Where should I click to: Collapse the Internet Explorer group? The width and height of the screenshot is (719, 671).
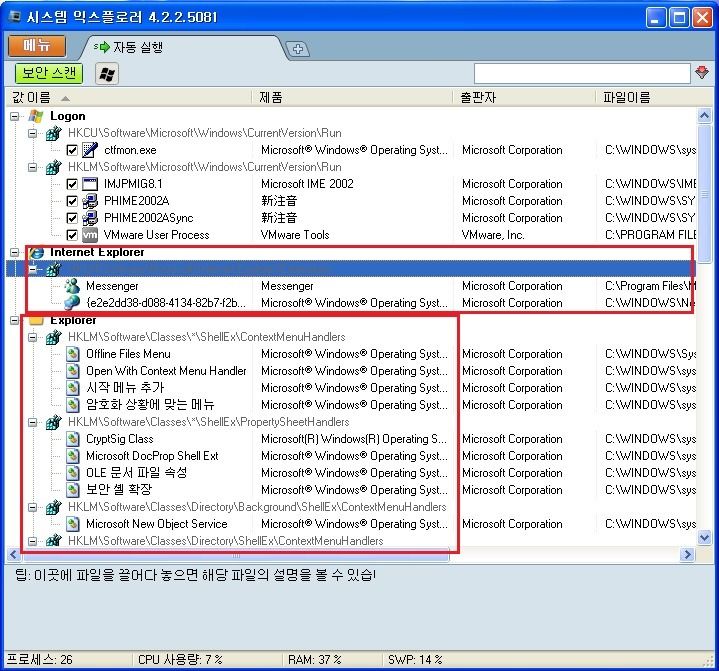click(x=15, y=252)
